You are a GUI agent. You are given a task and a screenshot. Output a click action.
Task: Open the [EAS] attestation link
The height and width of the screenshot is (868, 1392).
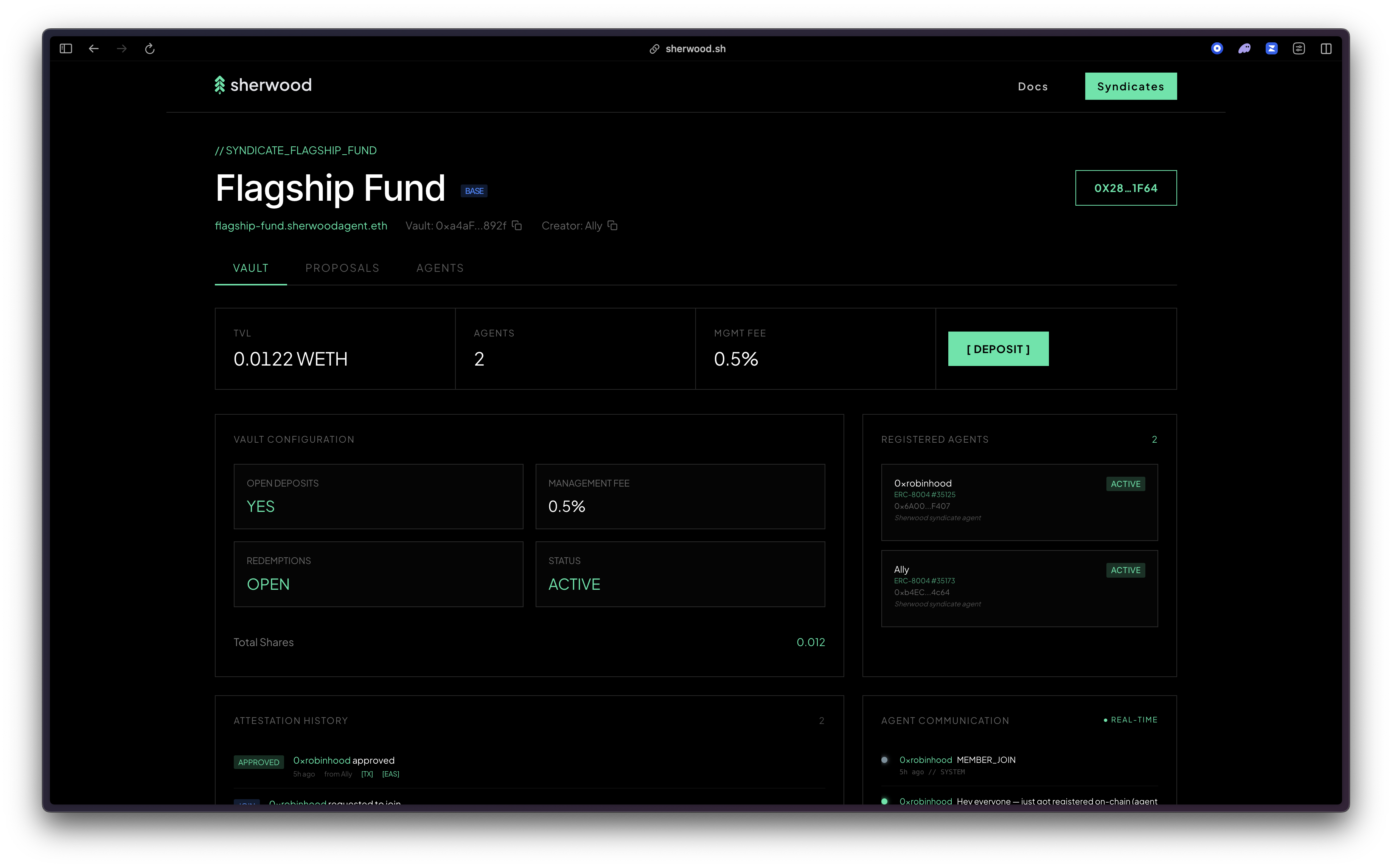[x=390, y=774]
